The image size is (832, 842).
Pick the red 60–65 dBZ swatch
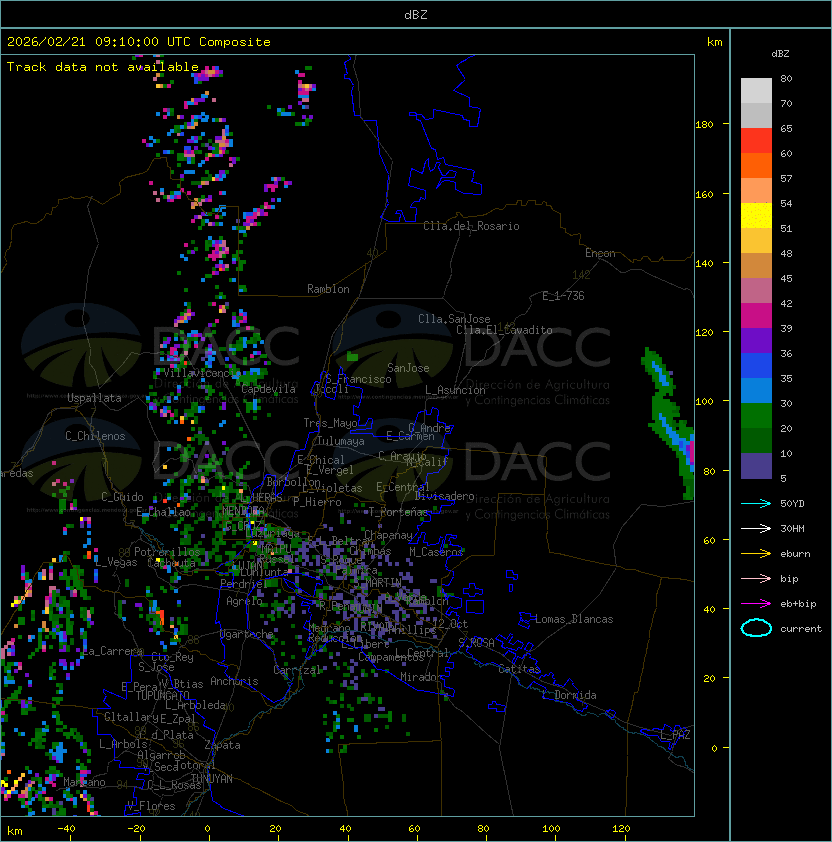click(x=756, y=140)
